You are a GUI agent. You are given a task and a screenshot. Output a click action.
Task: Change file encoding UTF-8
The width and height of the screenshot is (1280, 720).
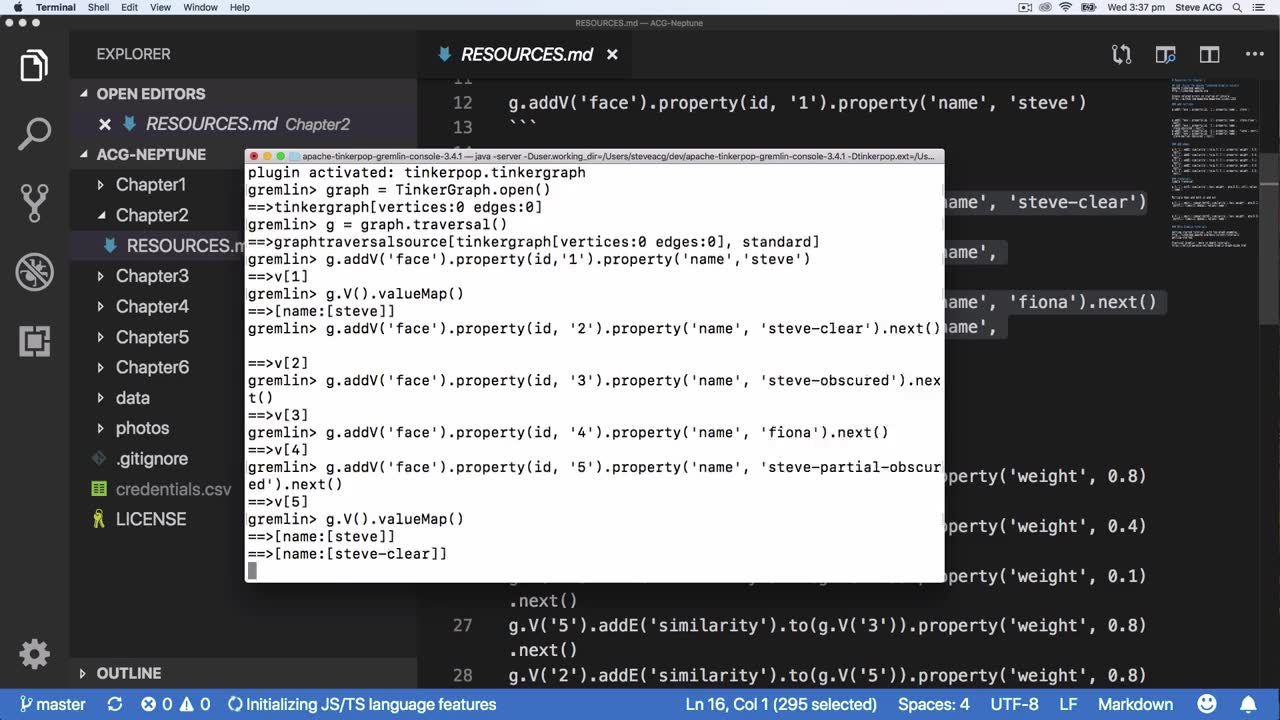click(1013, 704)
